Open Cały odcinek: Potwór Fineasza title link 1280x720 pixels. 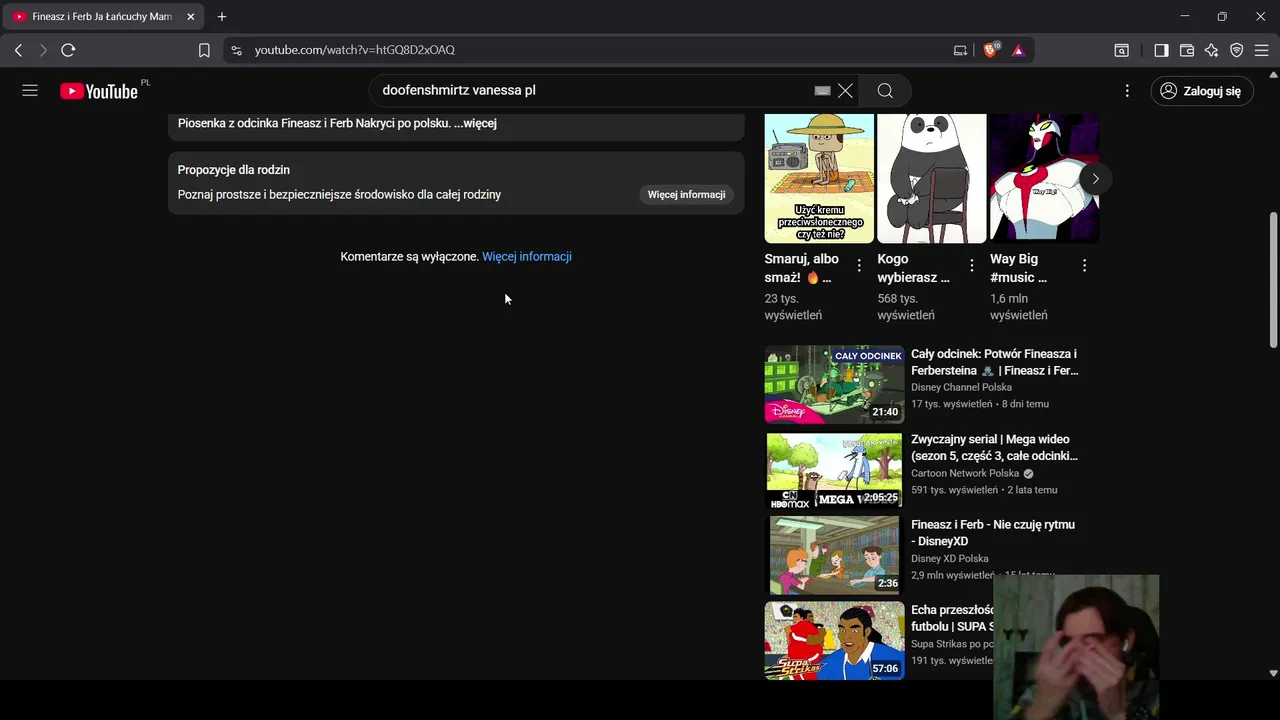coord(995,362)
